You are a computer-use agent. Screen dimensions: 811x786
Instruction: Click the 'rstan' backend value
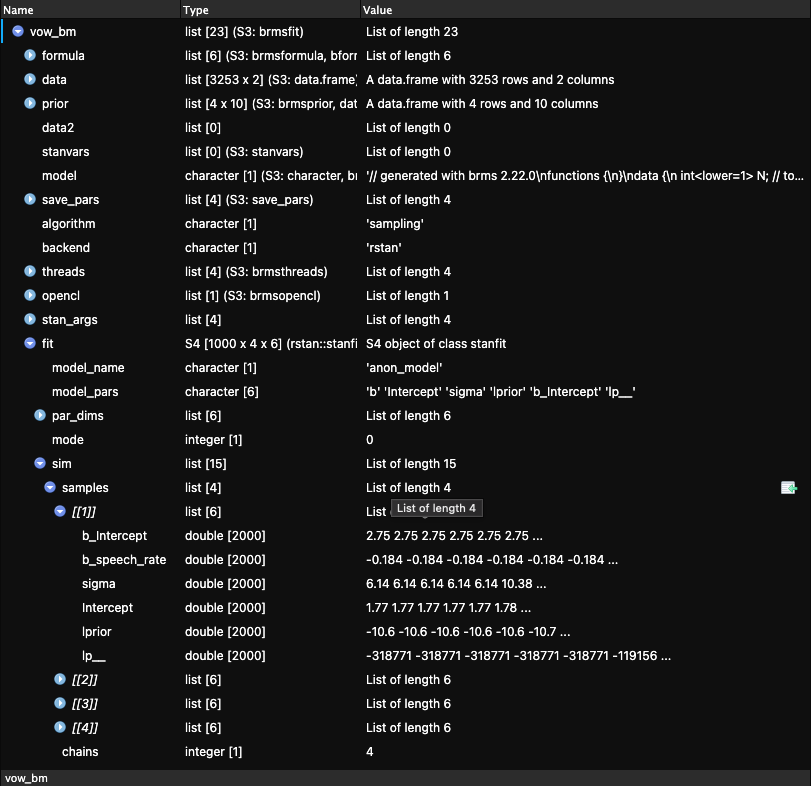coord(383,248)
